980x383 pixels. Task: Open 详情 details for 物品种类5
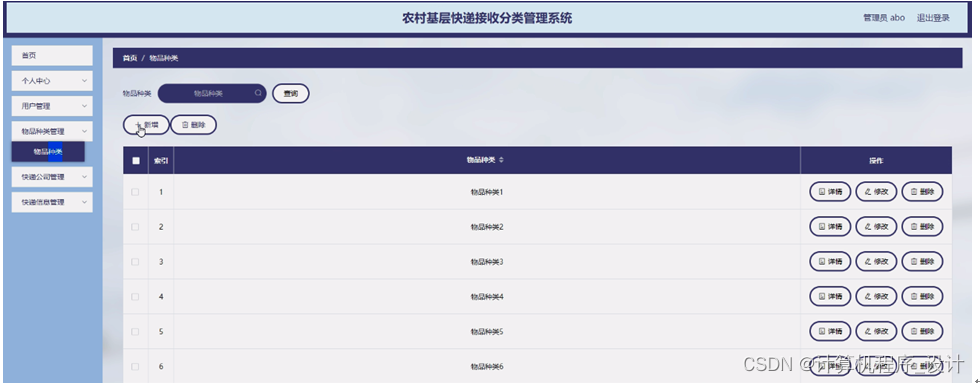tap(830, 332)
